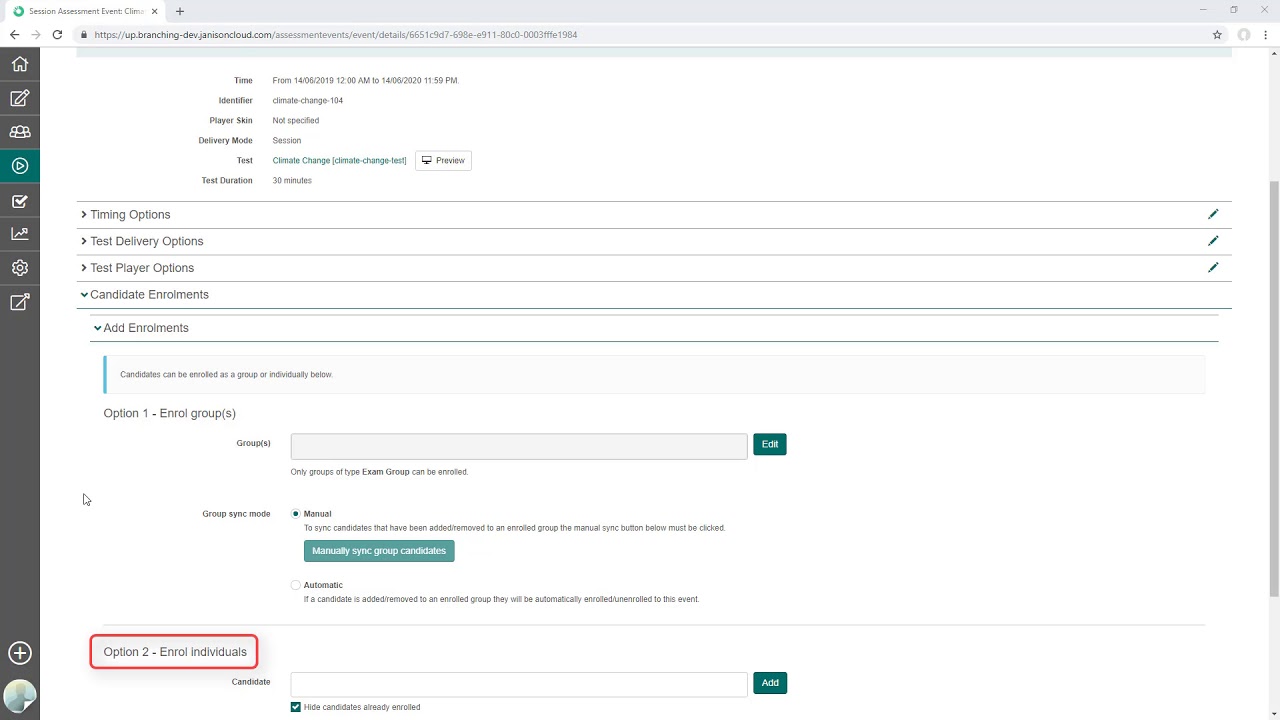Collapse Candidate Enrolments section
Image resolution: width=1280 pixels, height=720 pixels.
pyautogui.click(x=145, y=295)
